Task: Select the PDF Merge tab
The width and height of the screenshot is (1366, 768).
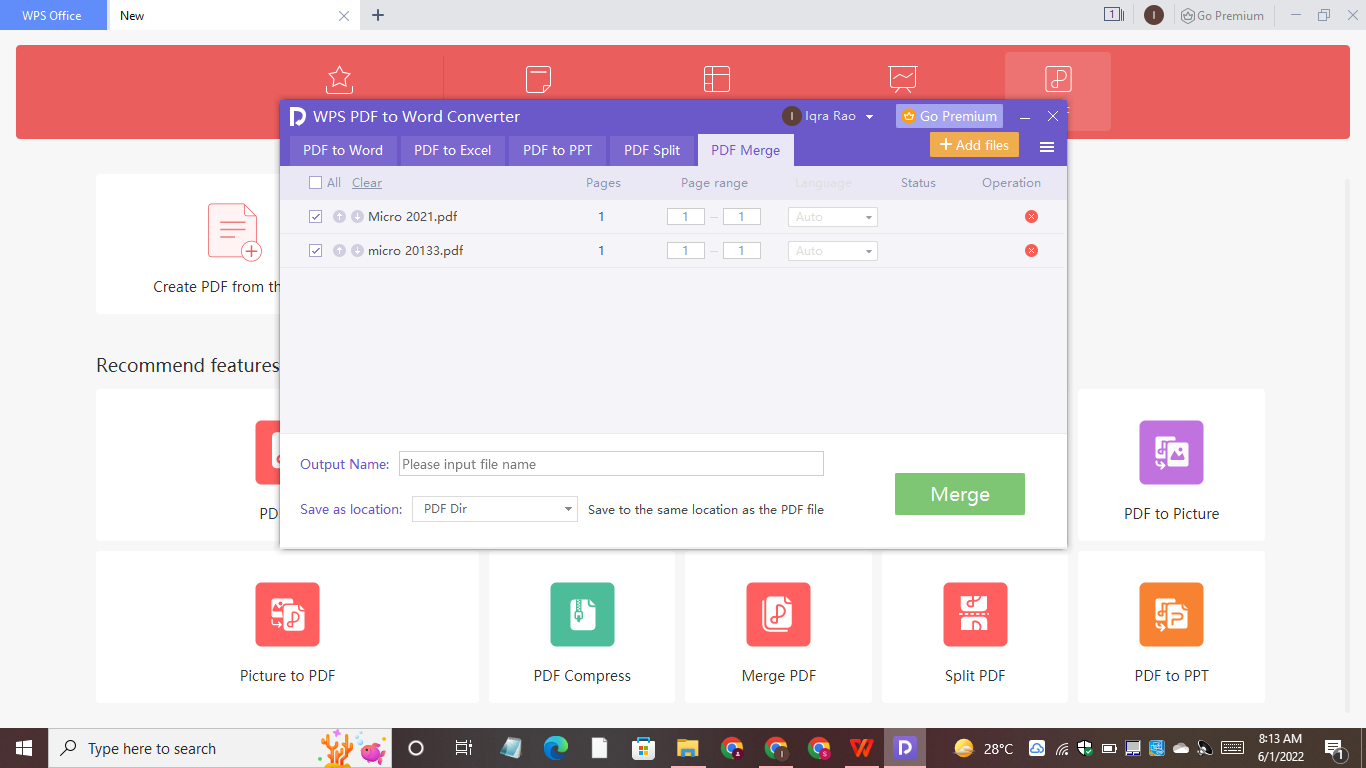Action: (746, 150)
